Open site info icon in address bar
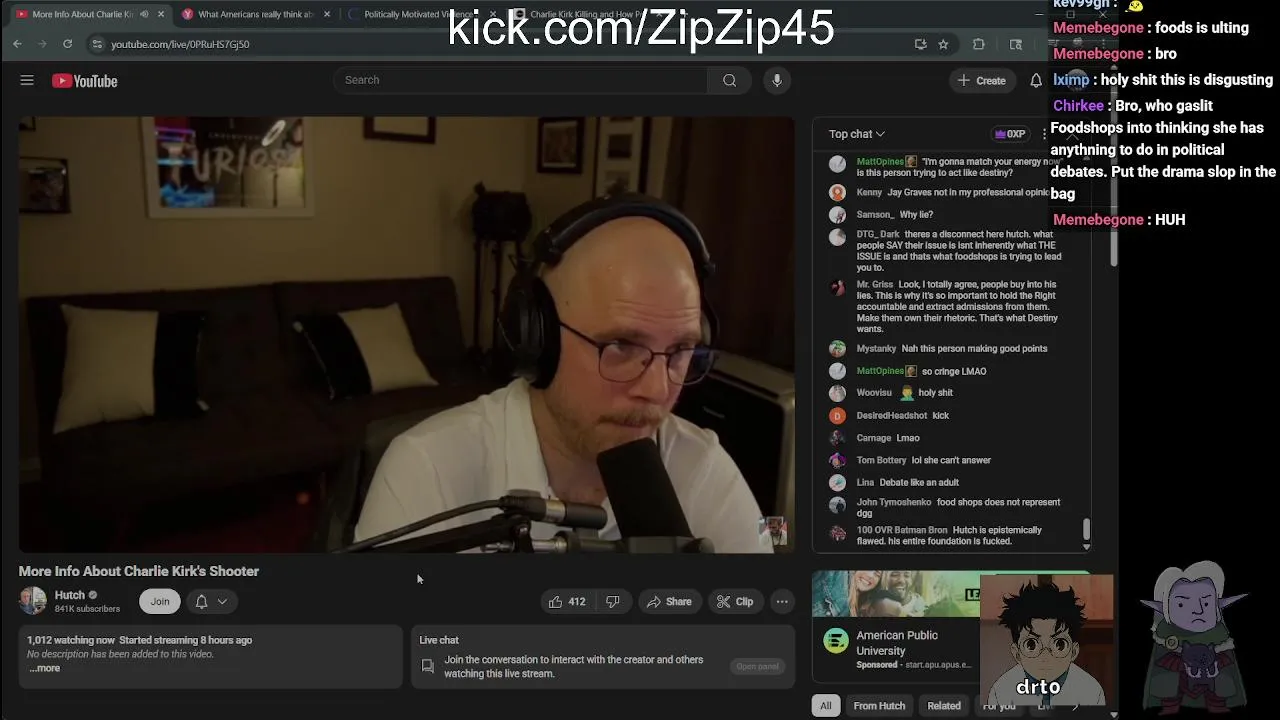1280x720 pixels. 97,44
